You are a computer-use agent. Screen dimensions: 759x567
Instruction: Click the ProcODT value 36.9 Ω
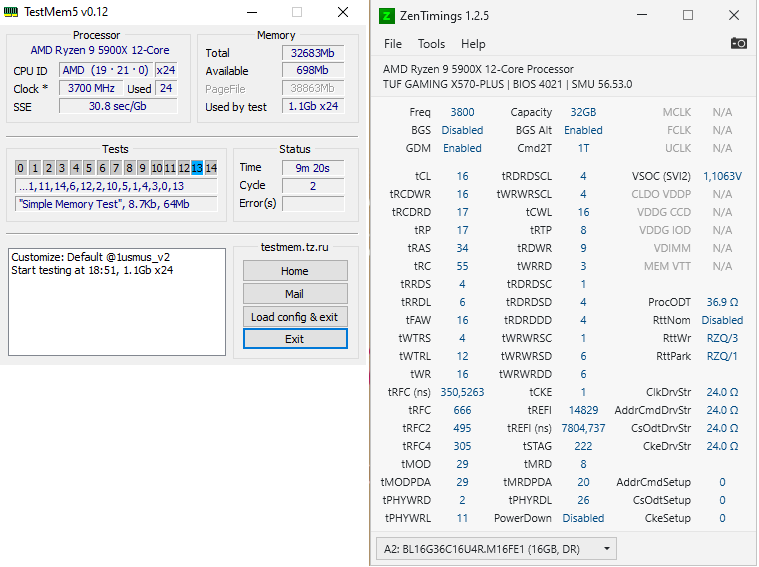[722, 302]
